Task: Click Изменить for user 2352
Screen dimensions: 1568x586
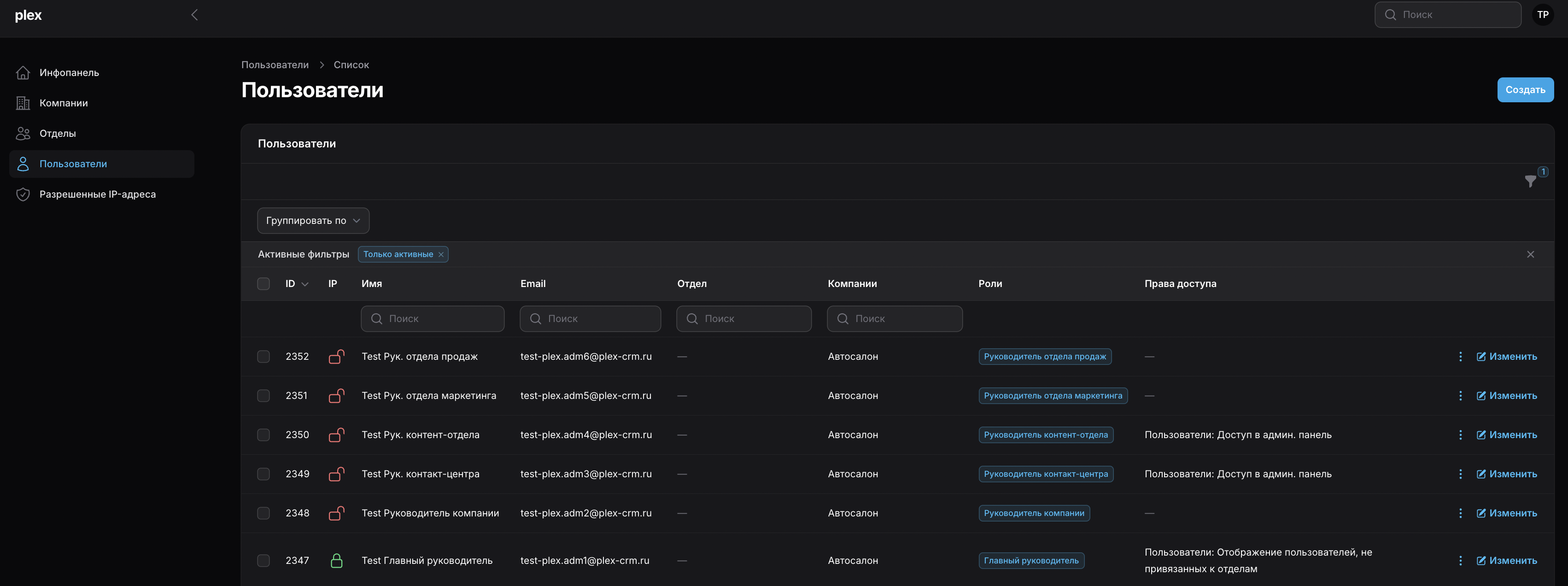Action: click(1507, 357)
